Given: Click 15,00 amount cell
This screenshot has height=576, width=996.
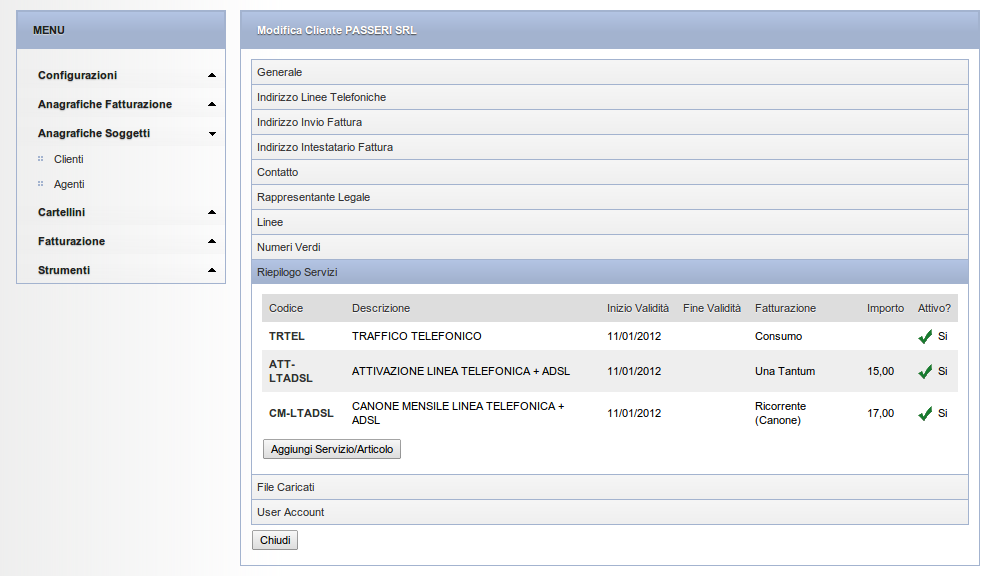Looking at the screenshot, I should [880, 371].
